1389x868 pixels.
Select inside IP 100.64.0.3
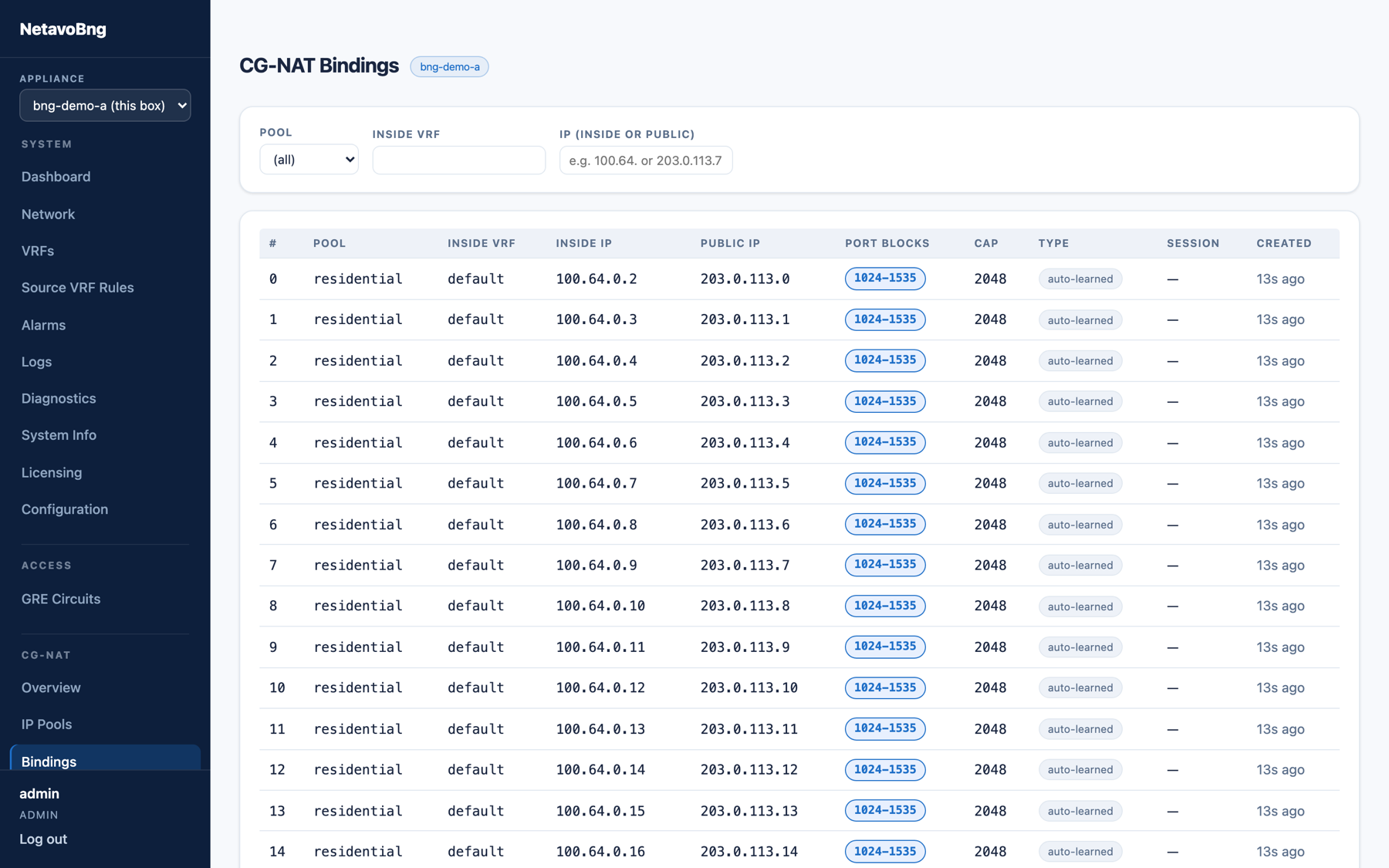point(596,319)
